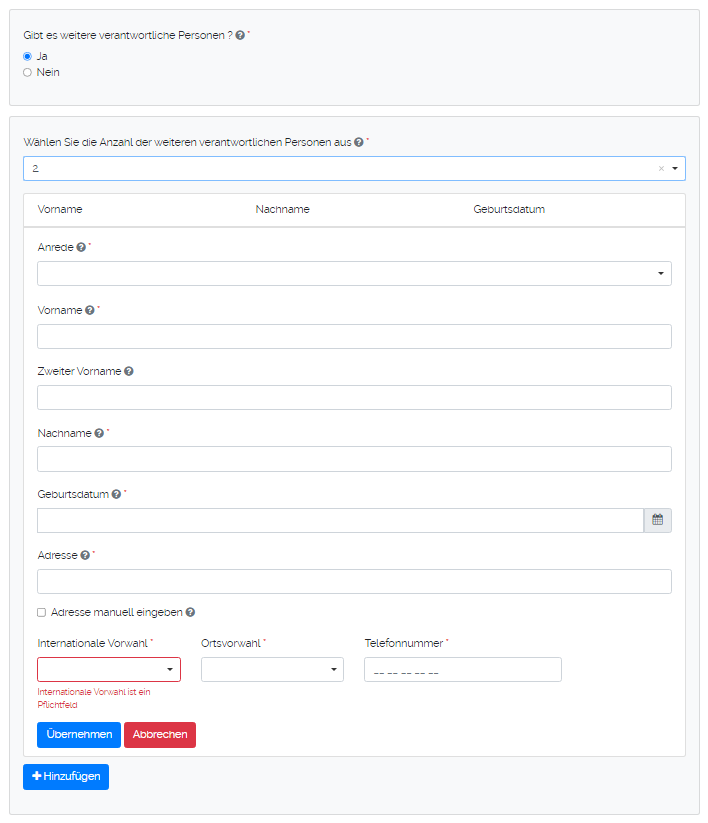Select the Nein radio button
The image size is (708, 823).
tap(27, 72)
